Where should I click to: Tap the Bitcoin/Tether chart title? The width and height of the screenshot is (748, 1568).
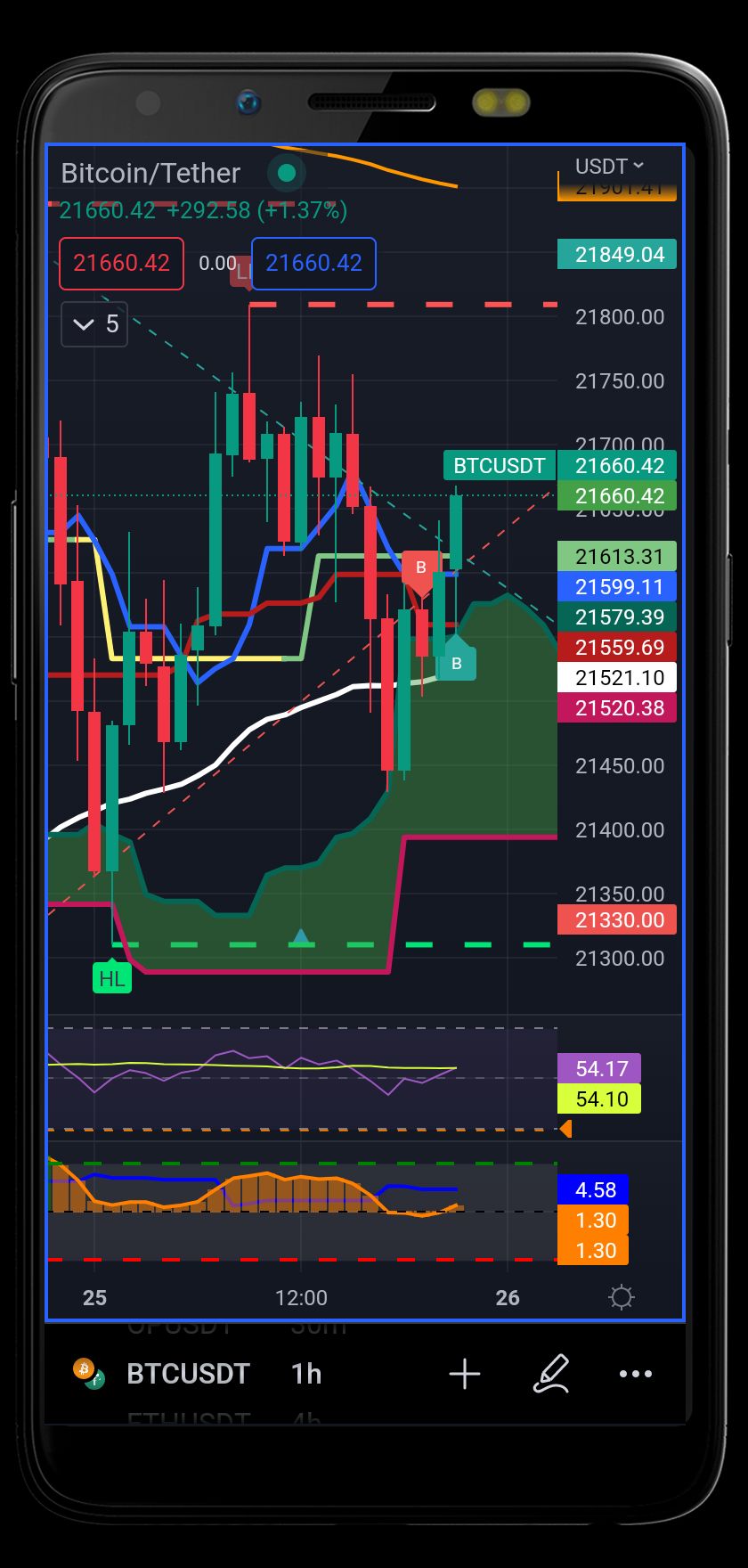click(150, 173)
